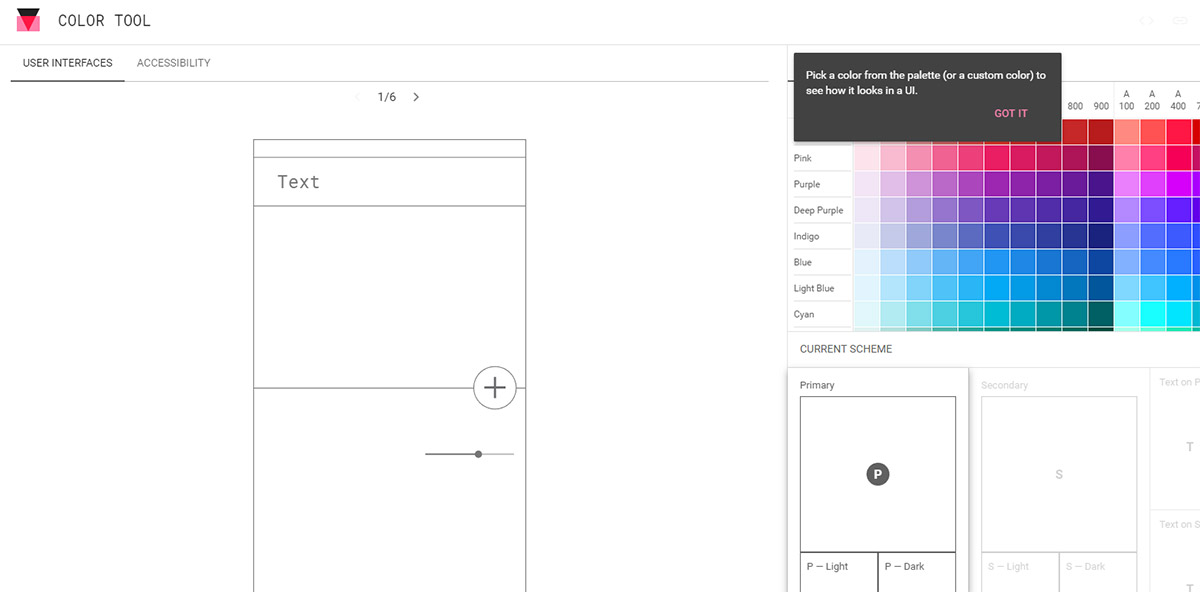Select the S — Dark color box
The image size is (1200, 592).
(x=1098, y=572)
